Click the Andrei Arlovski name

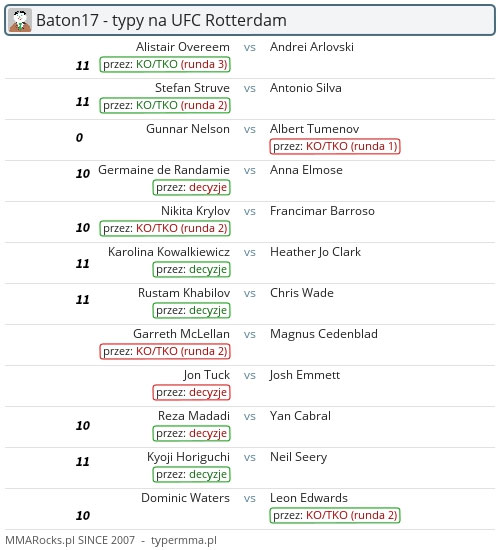312,47
